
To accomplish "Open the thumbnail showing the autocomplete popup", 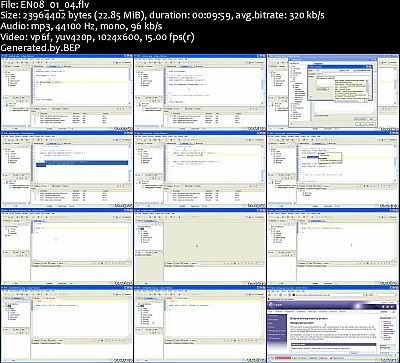I will point(333,169).
